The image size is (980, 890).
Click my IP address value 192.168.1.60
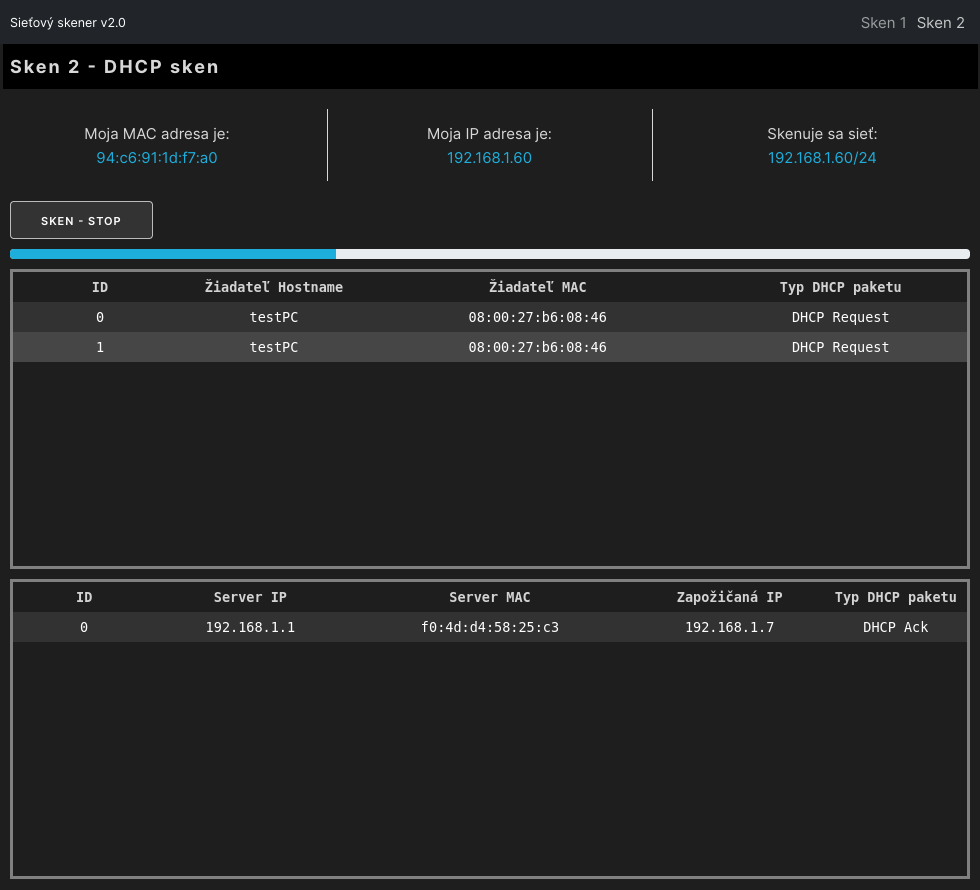click(489, 158)
